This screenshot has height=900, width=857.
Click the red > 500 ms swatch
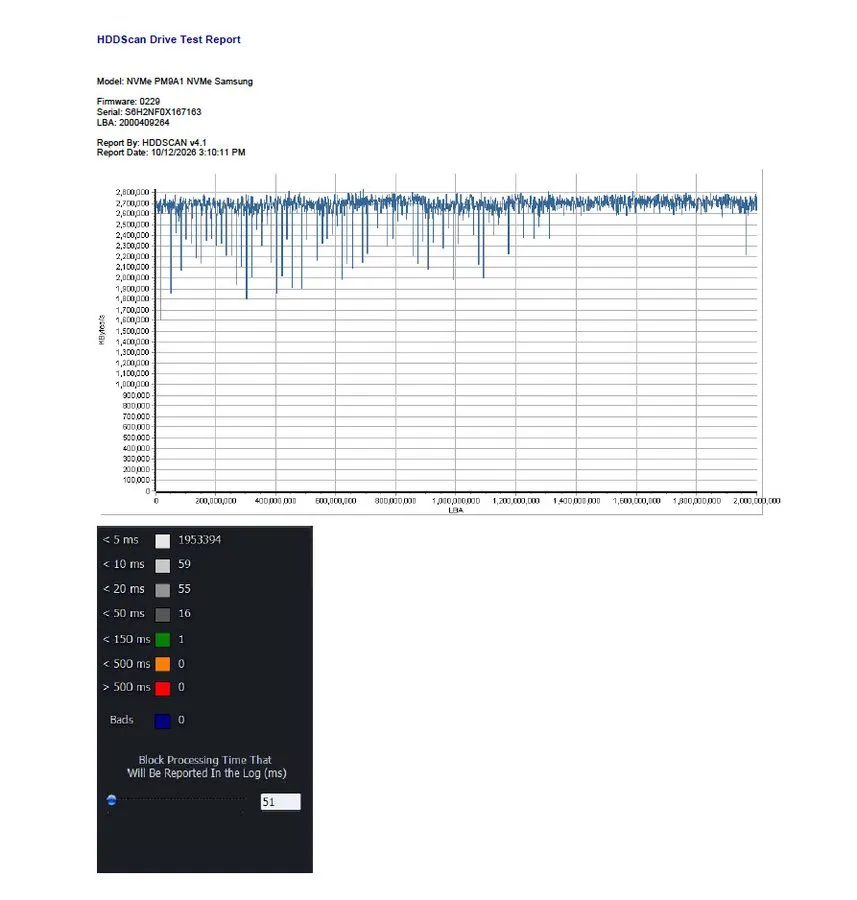(162, 688)
